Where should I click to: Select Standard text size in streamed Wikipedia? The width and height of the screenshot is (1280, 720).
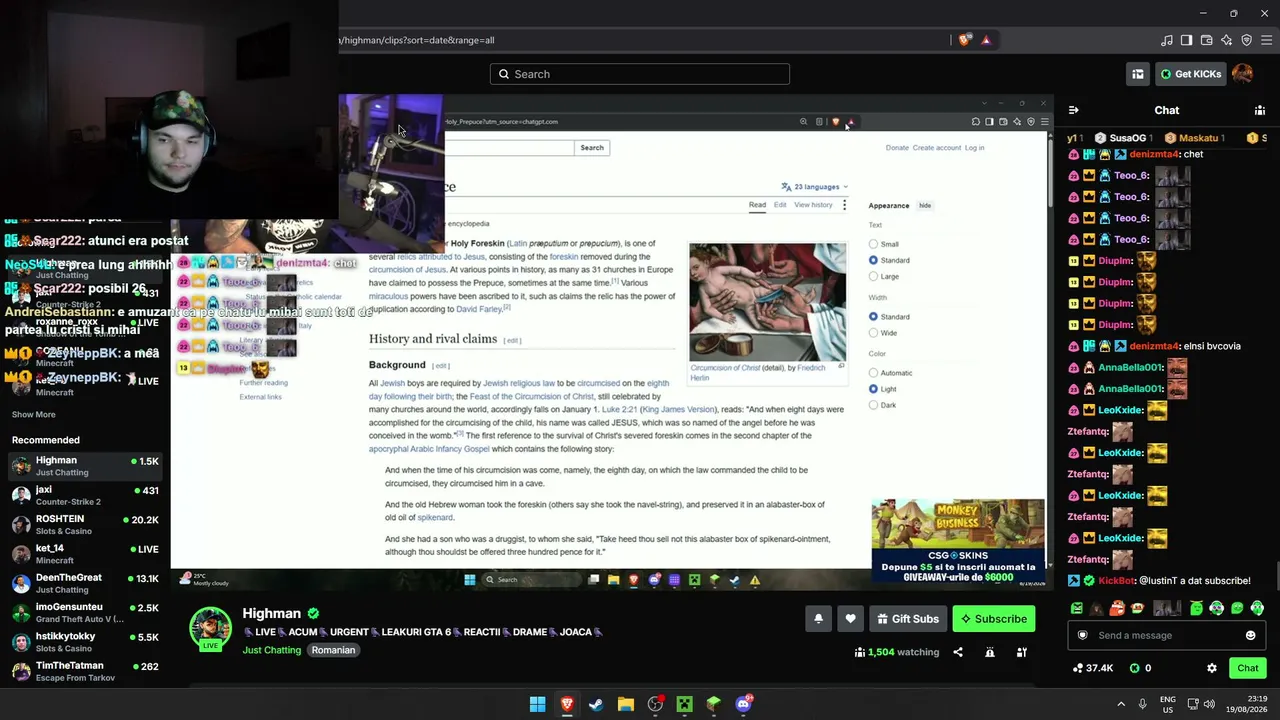873,260
